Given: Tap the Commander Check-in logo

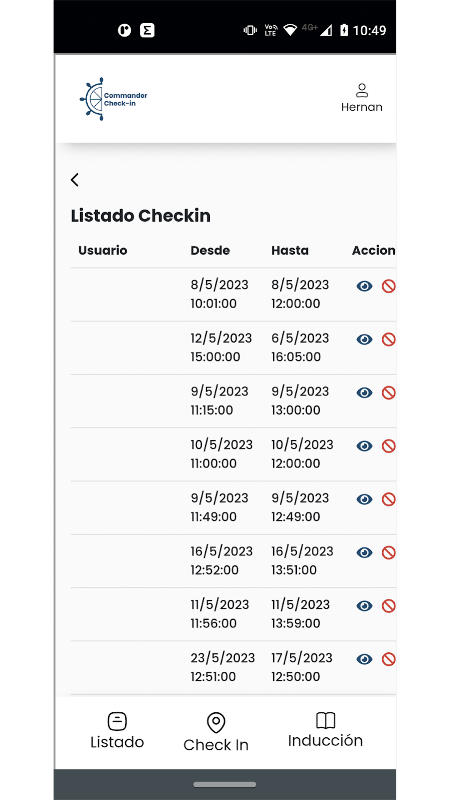Looking at the screenshot, I should (x=113, y=99).
